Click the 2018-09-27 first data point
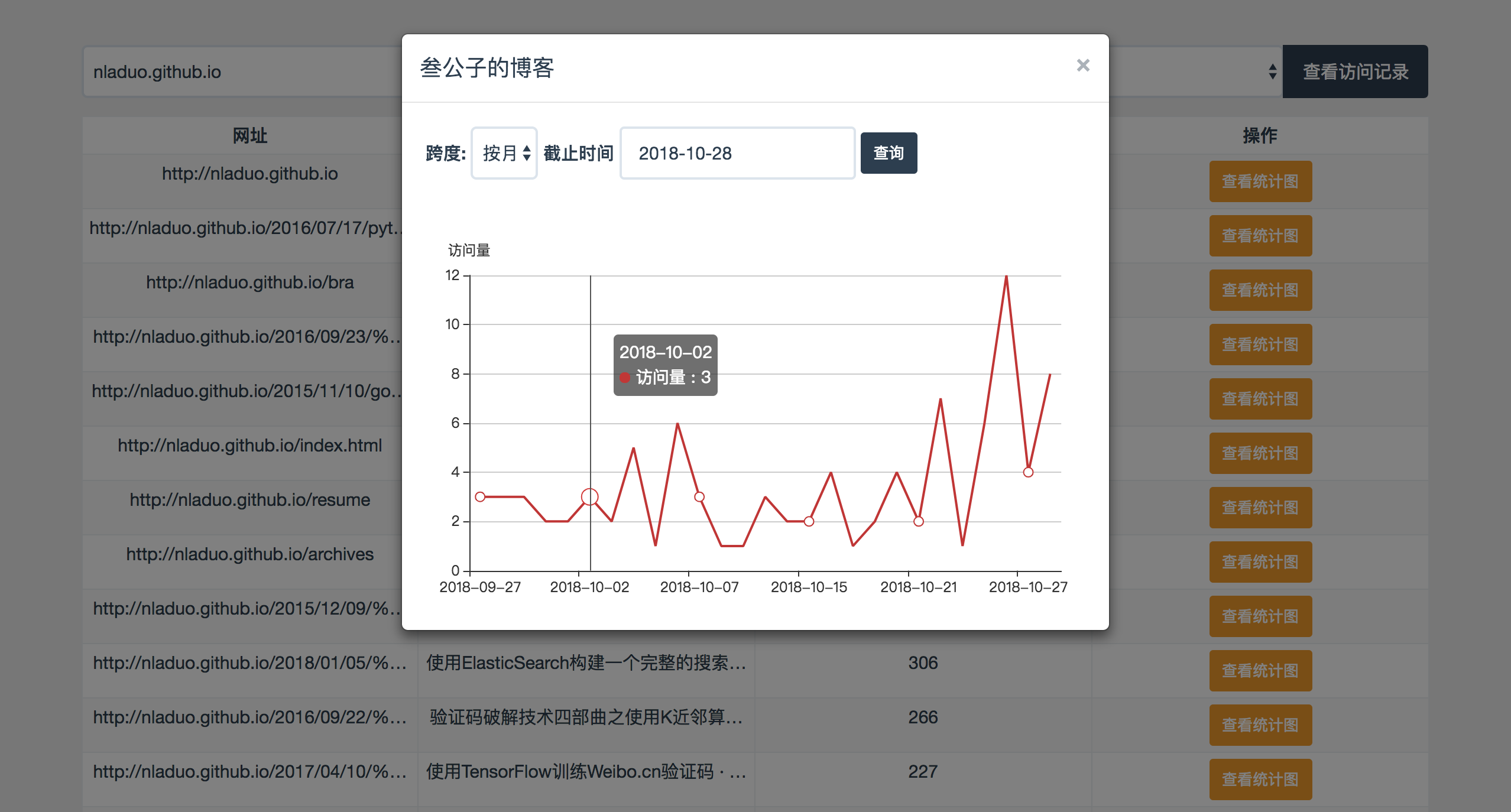Image resolution: width=1511 pixels, height=812 pixels. pyautogui.click(x=480, y=497)
